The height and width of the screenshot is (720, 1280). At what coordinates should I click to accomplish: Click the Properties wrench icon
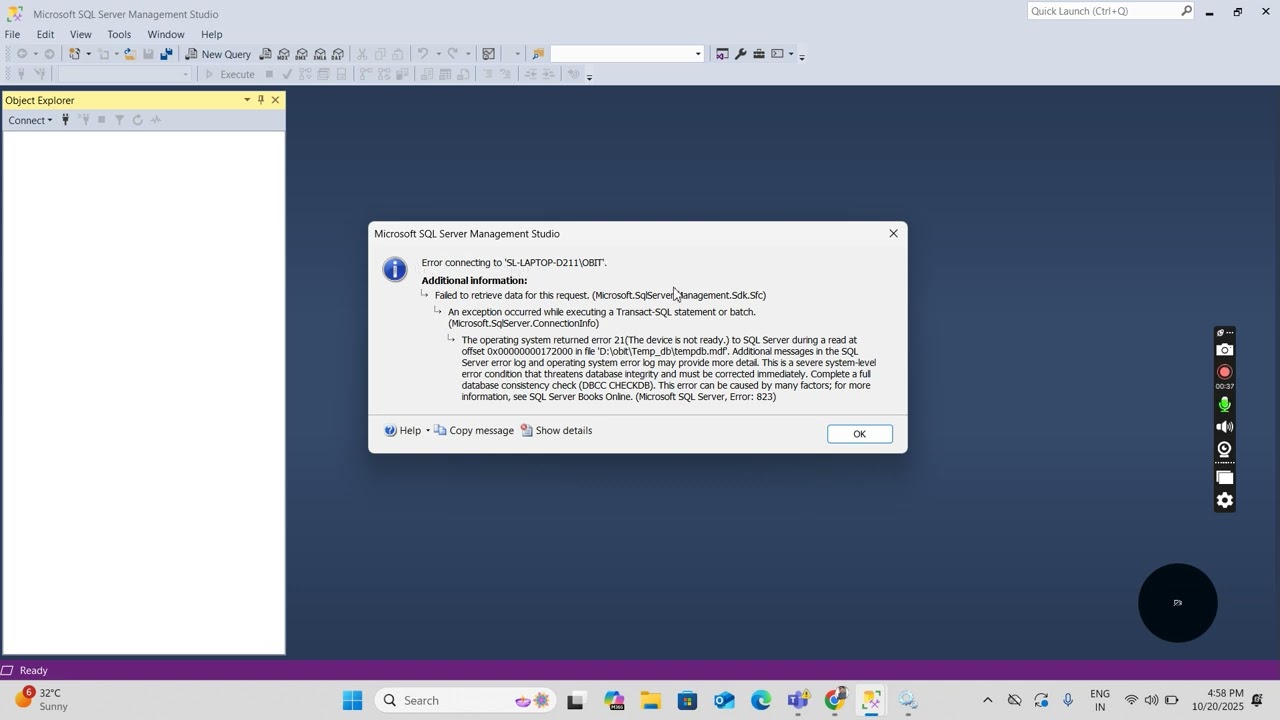(740, 54)
